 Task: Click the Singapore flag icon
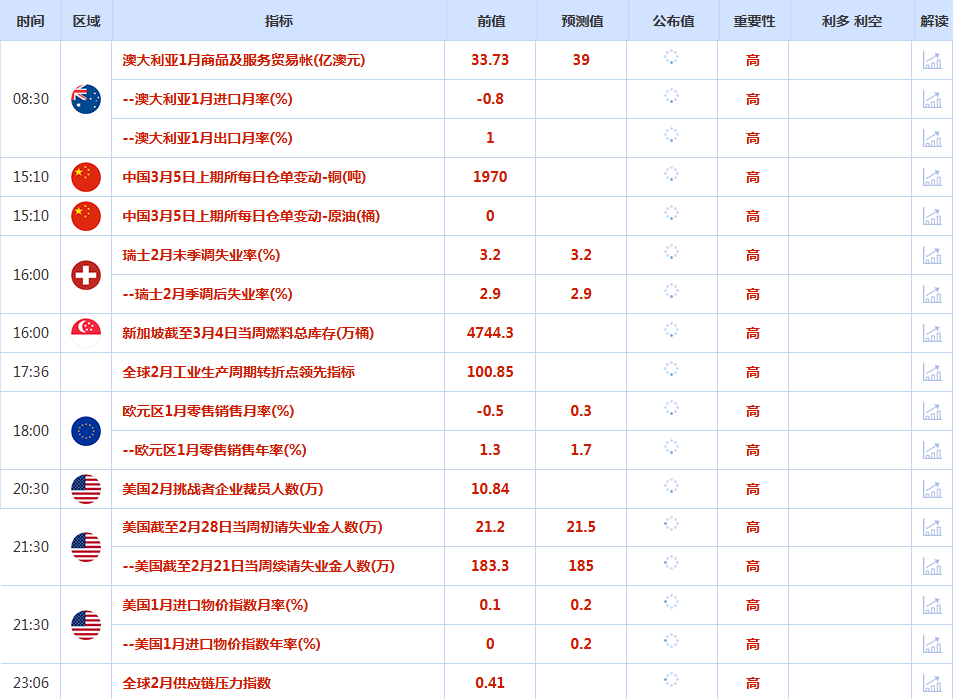(x=86, y=333)
